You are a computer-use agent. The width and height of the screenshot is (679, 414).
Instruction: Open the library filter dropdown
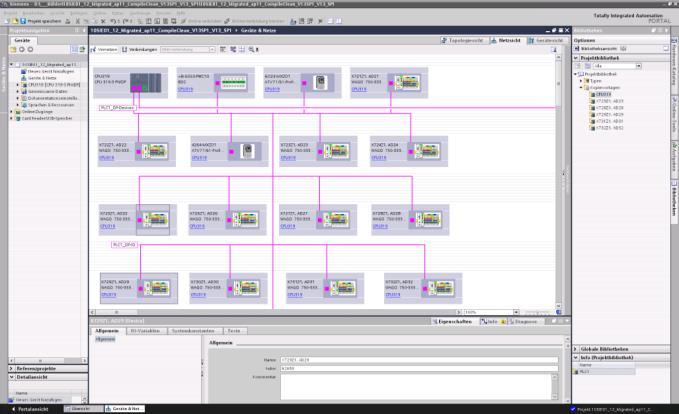tap(638, 66)
